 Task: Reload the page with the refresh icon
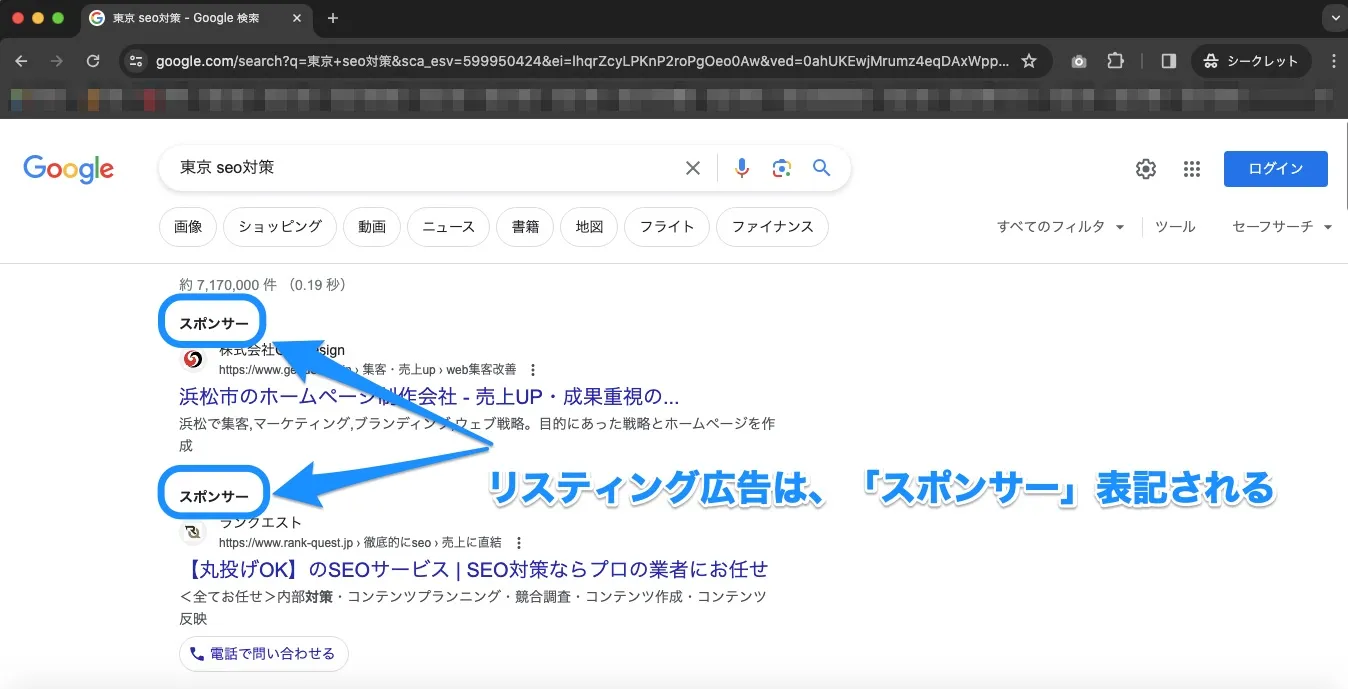coord(93,61)
